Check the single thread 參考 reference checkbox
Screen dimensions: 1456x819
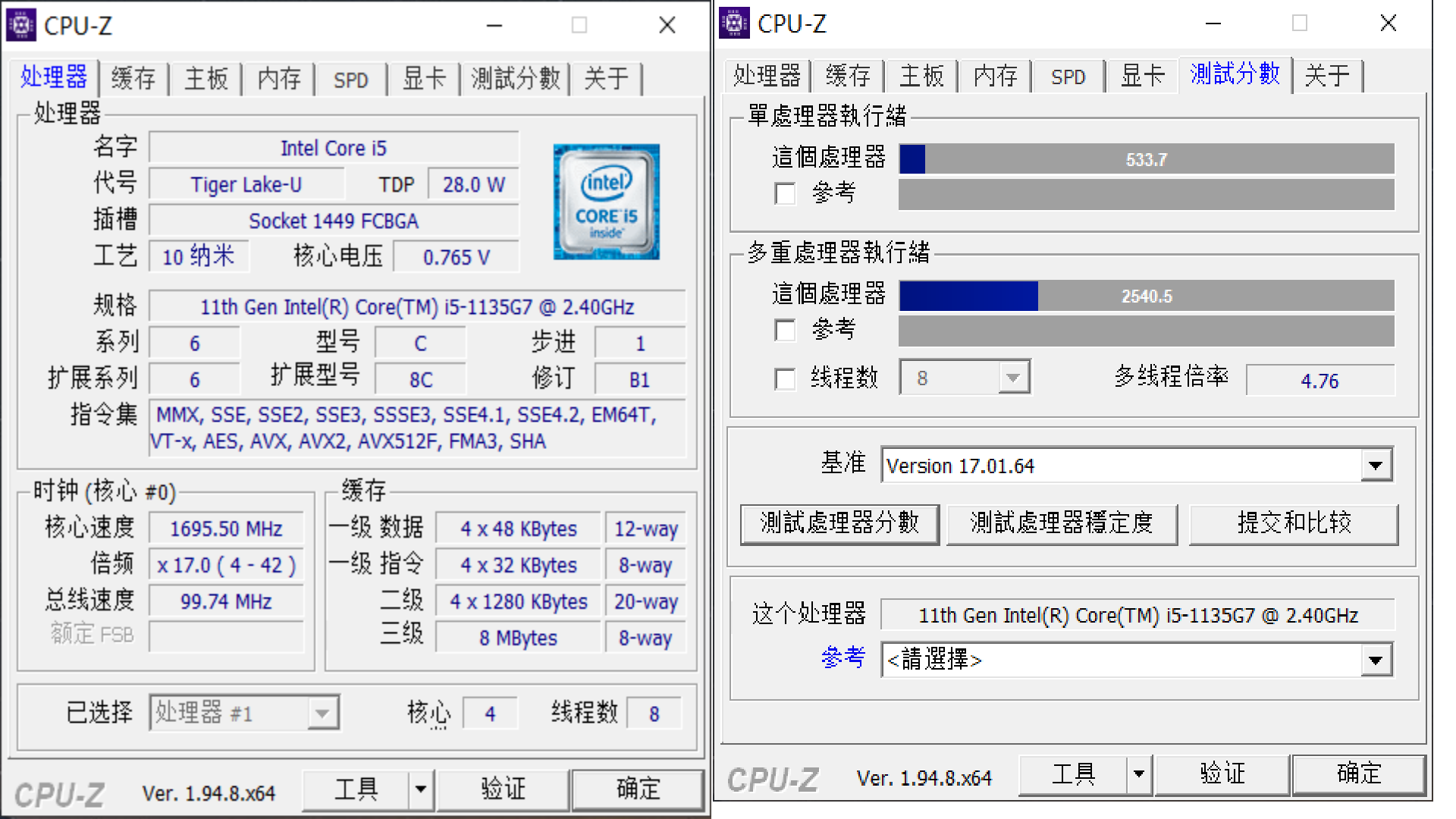[785, 194]
